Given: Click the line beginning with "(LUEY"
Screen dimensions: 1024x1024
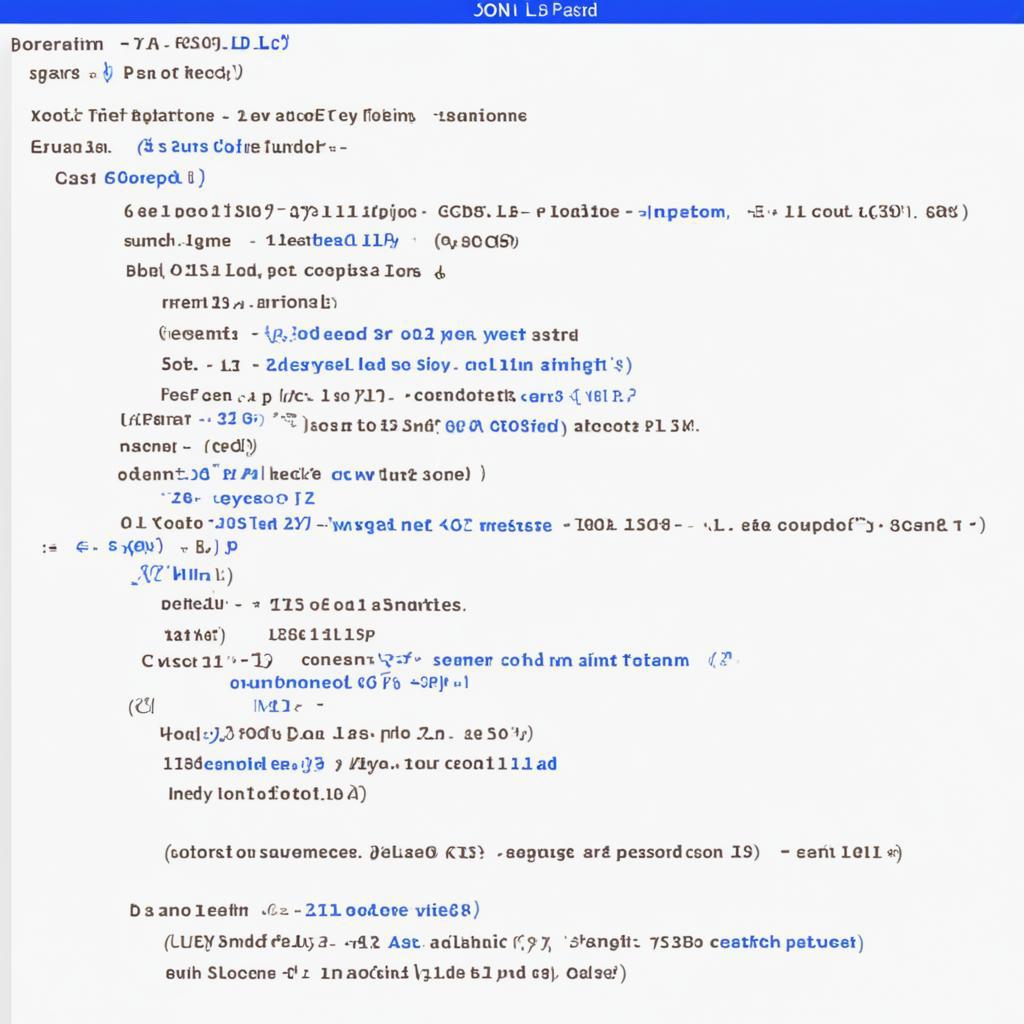Looking at the screenshot, I should tap(513, 942).
